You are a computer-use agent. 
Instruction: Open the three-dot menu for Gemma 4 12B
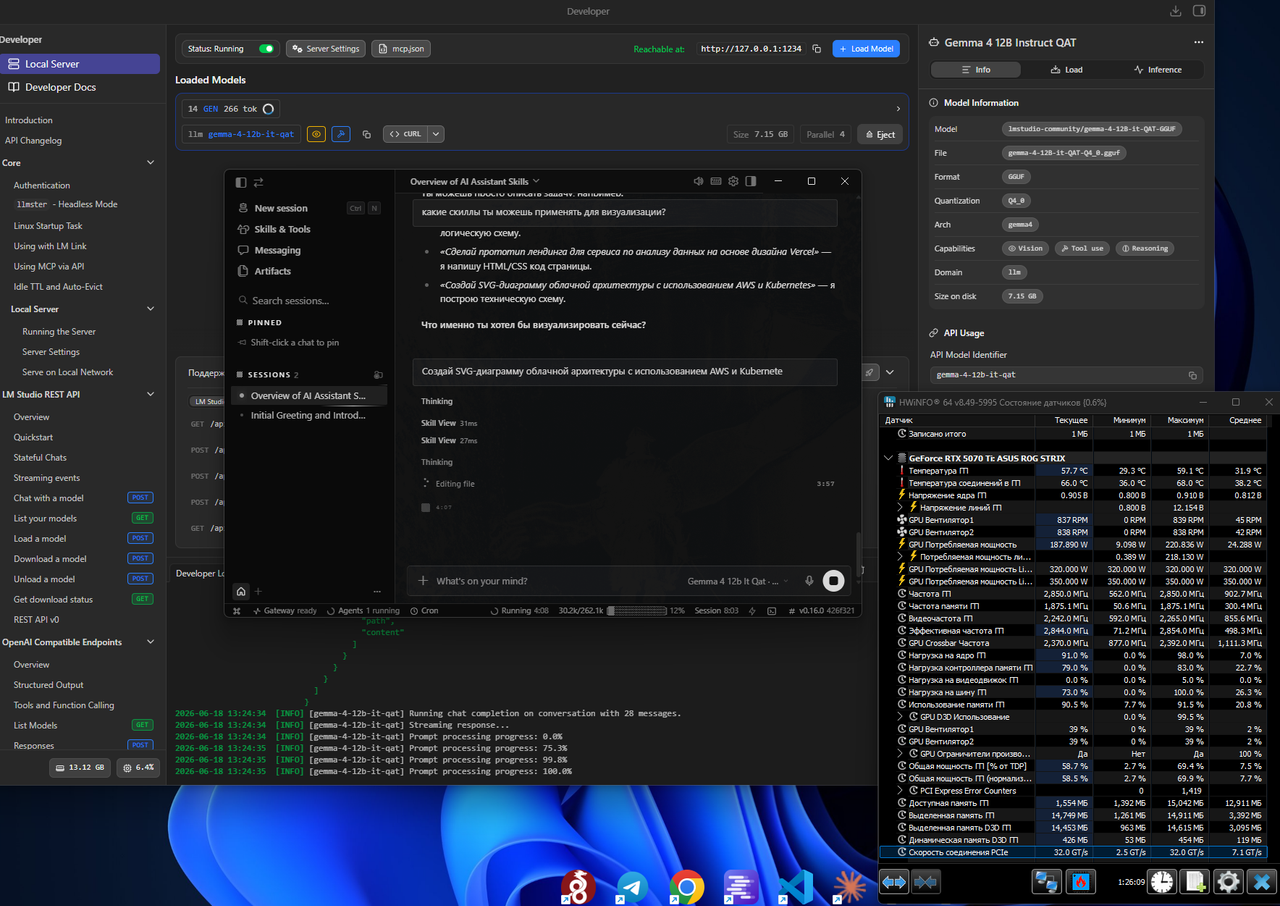[x=1199, y=43]
